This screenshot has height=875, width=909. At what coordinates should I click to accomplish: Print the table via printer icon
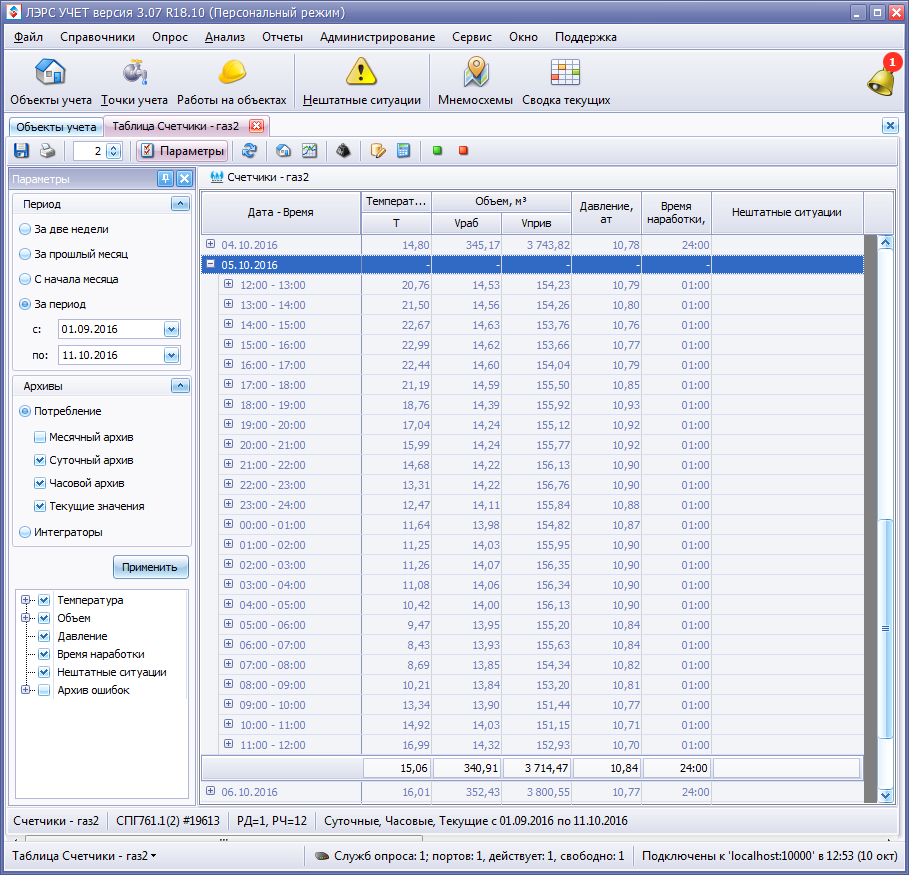click(48, 151)
